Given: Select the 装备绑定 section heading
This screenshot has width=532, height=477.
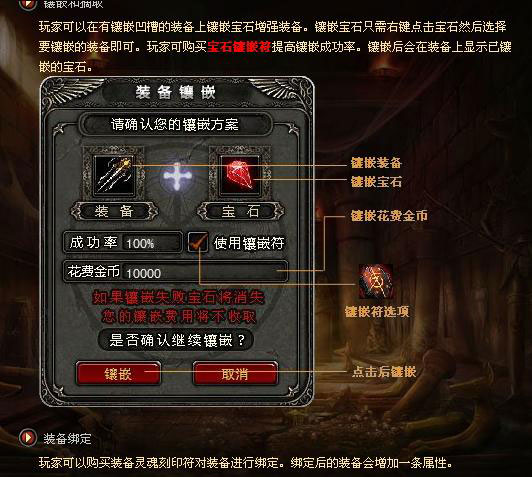Looking at the screenshot, I should (67, 438).
